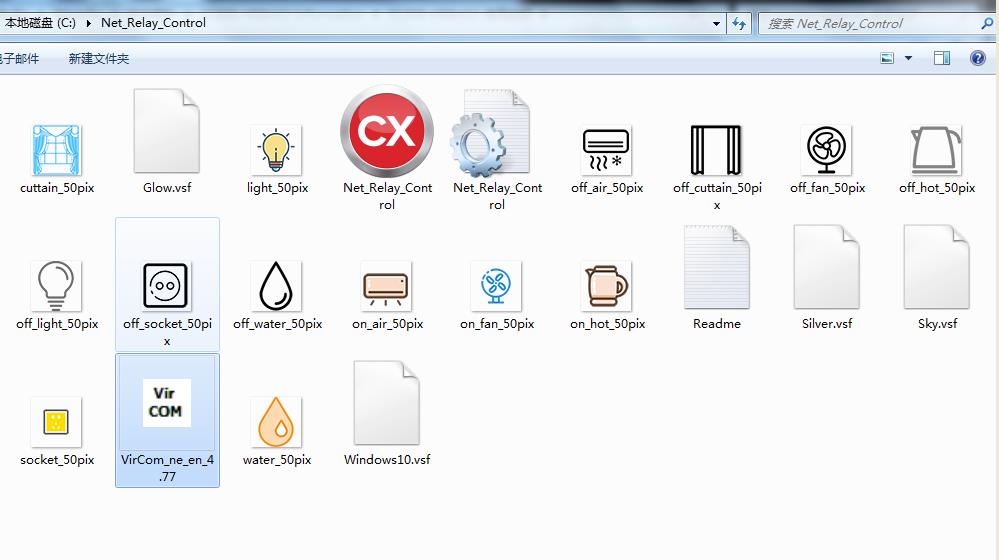The image size is (999, 560).
Task: Expand the breadcrumb arrow before Net_Relay_Control
Action: (x=89, y=23)
